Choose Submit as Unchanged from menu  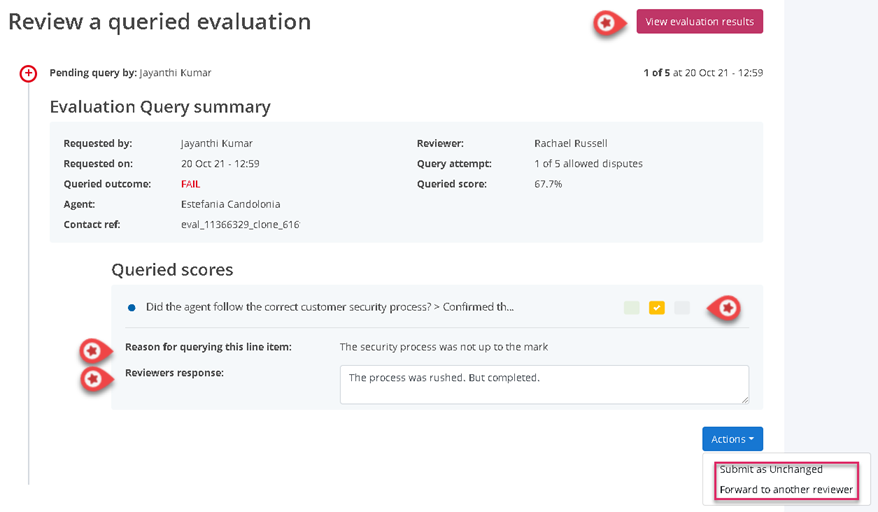(771, 470)
